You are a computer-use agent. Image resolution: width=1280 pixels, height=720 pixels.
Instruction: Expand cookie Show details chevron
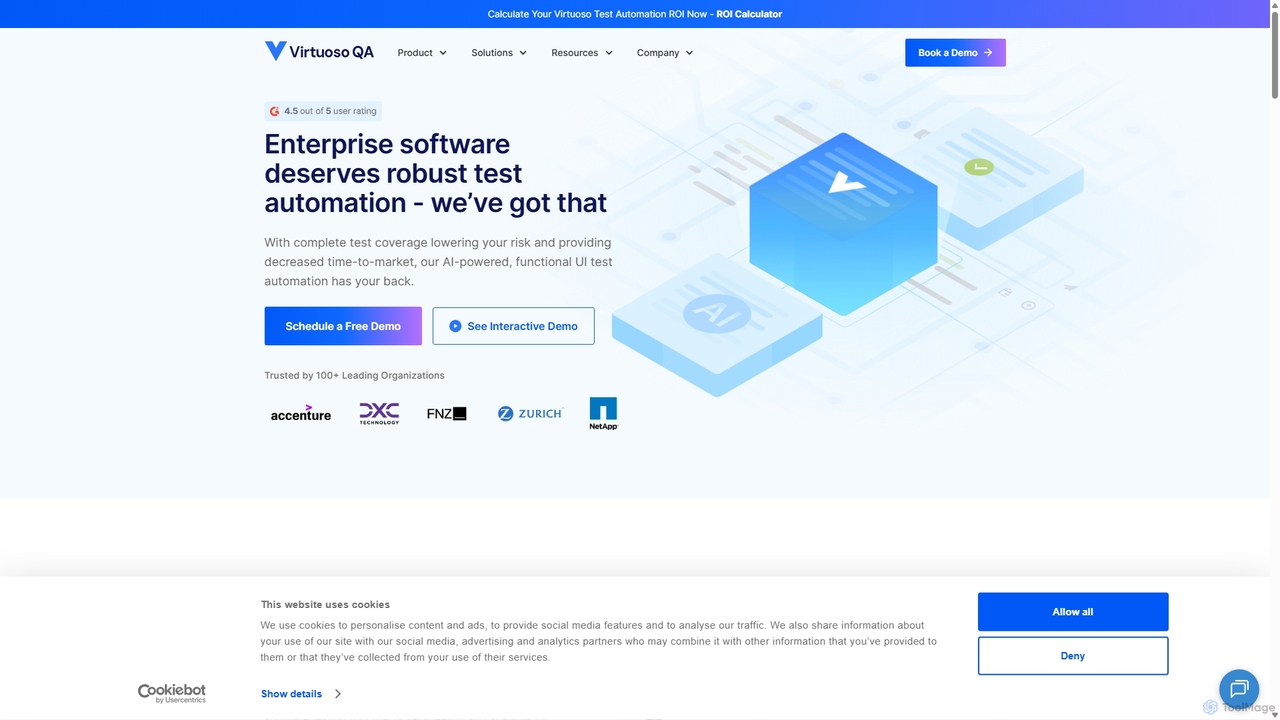coord(338,694)
